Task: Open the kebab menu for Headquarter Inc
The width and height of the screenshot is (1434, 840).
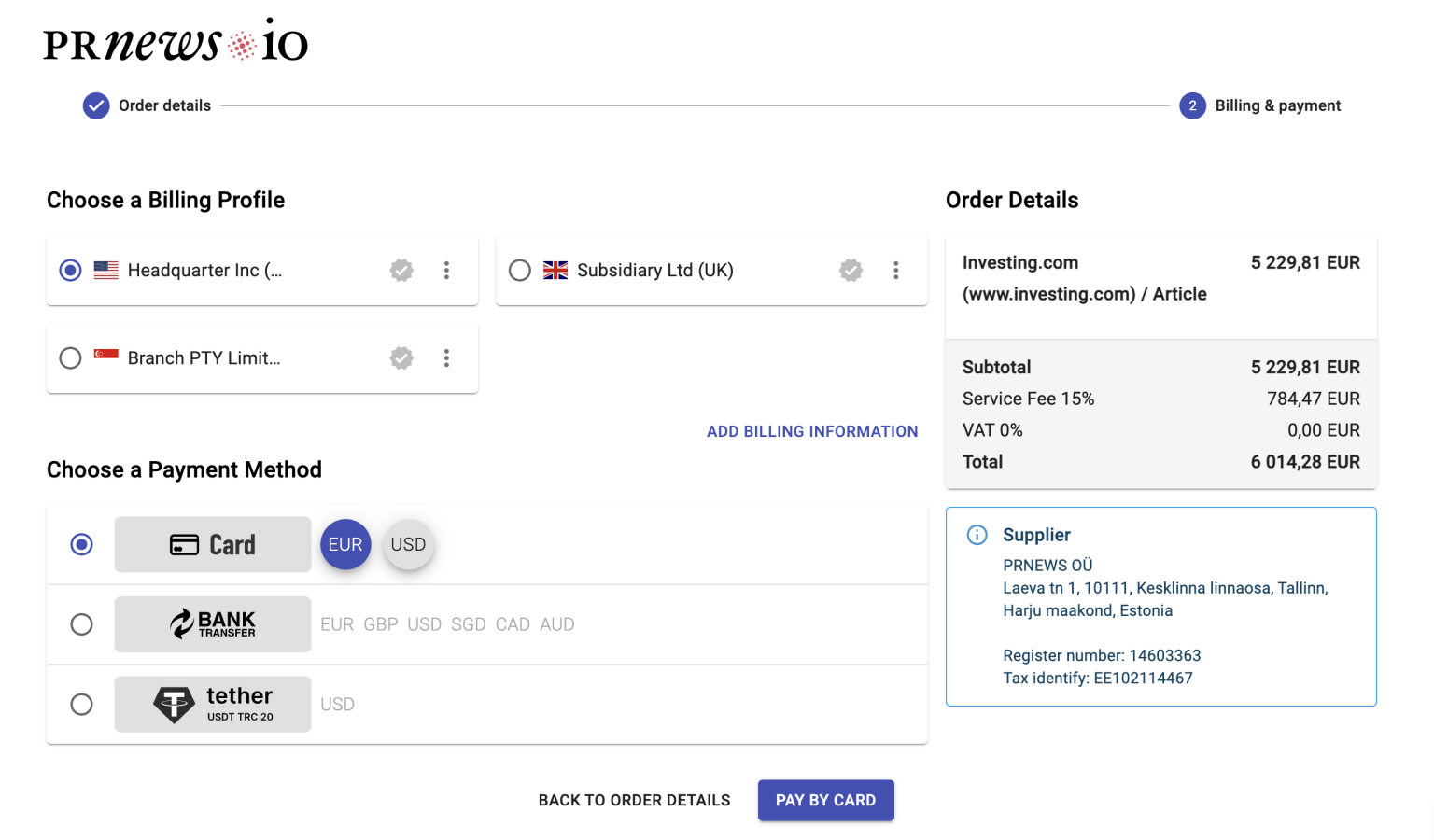Action: (446, 270)
